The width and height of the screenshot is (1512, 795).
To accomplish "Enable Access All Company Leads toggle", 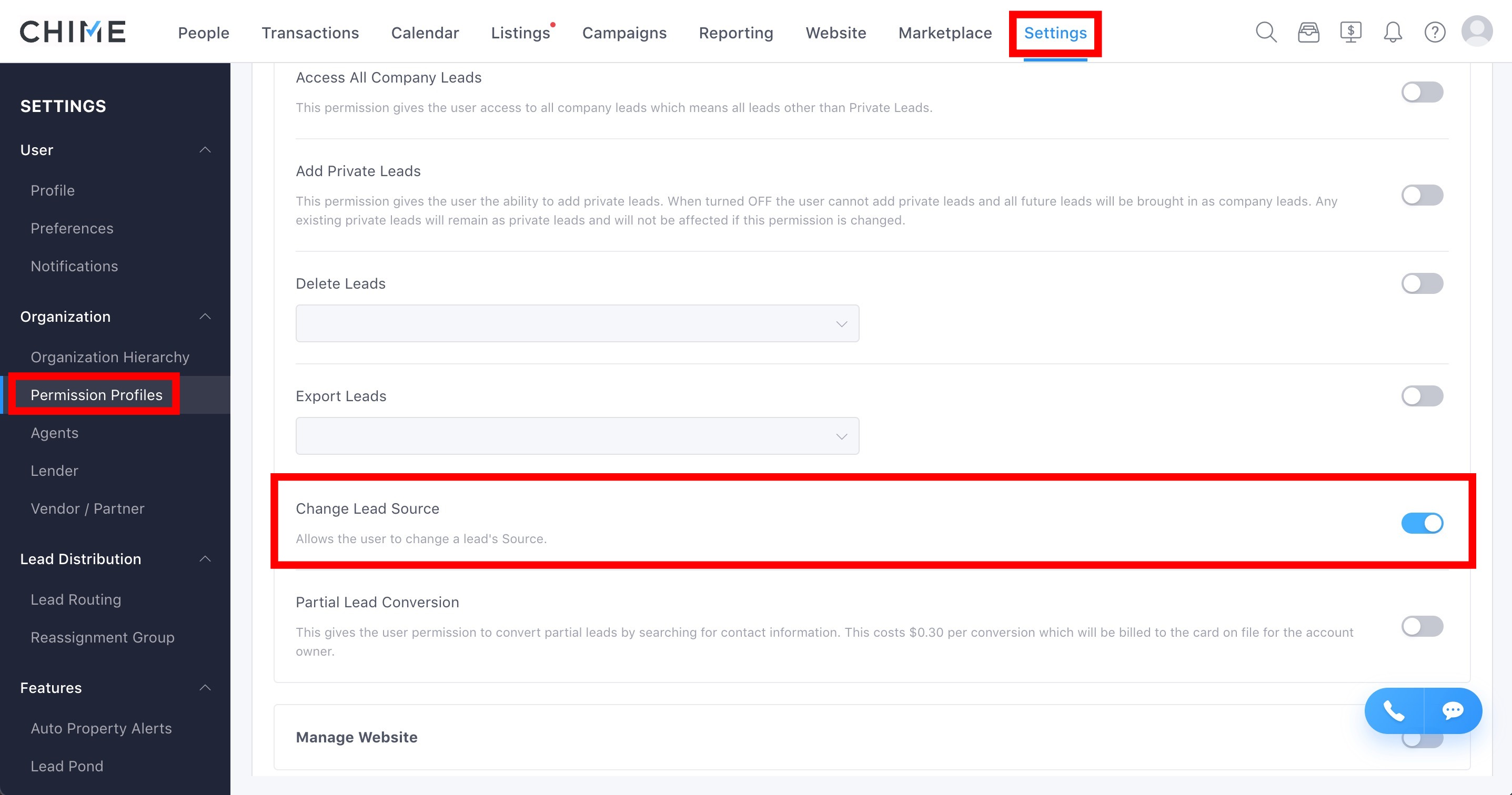I will 1422,92.
